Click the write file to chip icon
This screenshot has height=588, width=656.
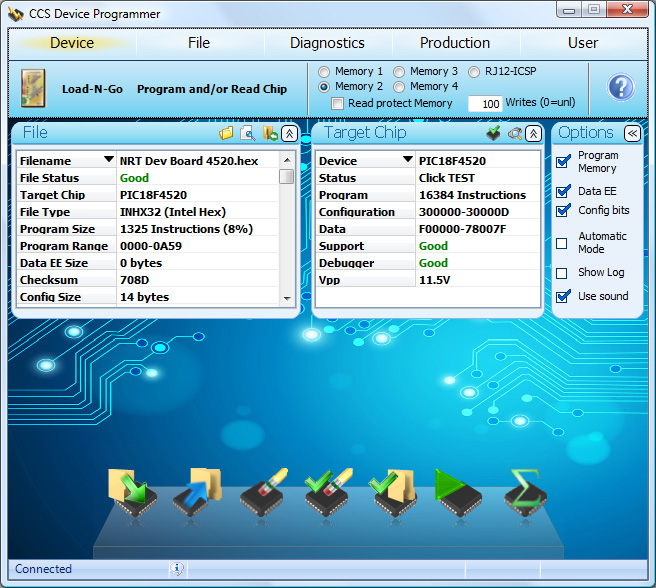click(x=132, y=493)
